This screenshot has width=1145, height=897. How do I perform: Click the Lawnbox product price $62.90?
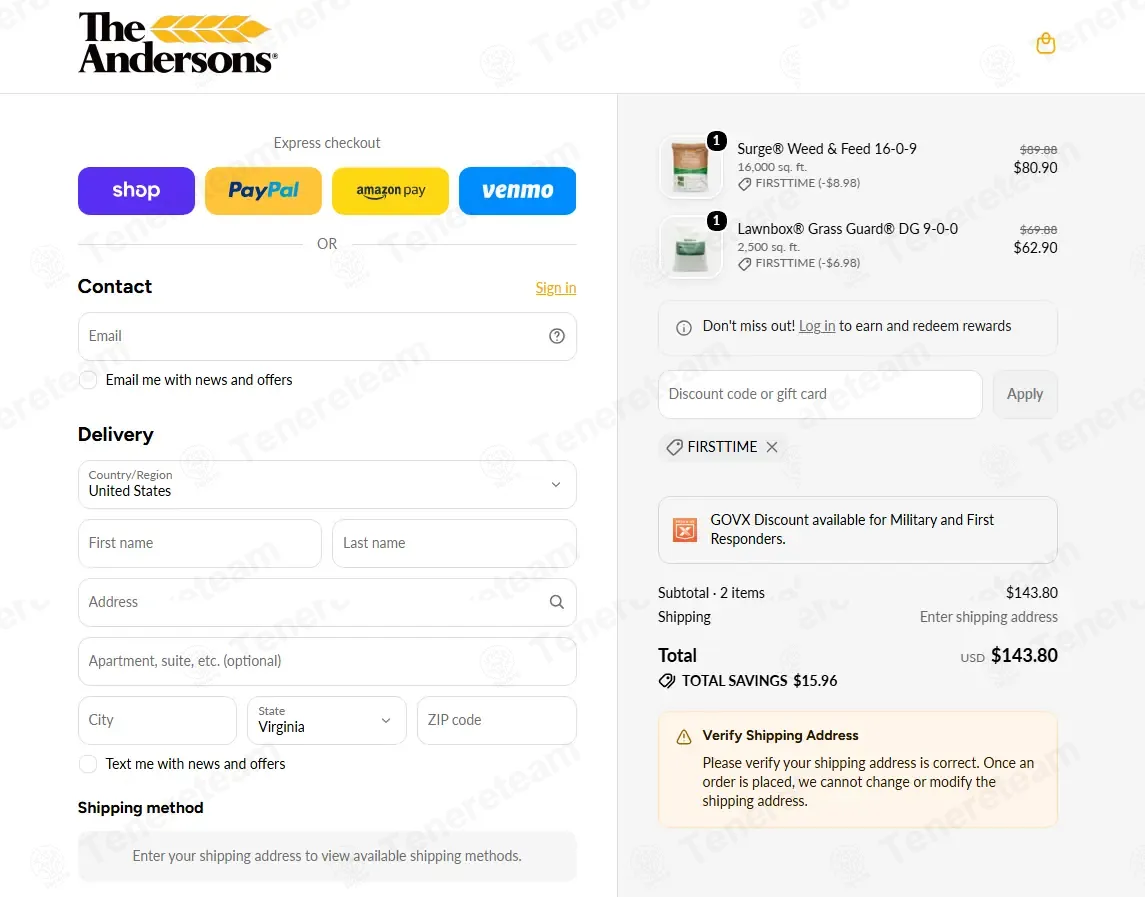[x=1035, y=248]
